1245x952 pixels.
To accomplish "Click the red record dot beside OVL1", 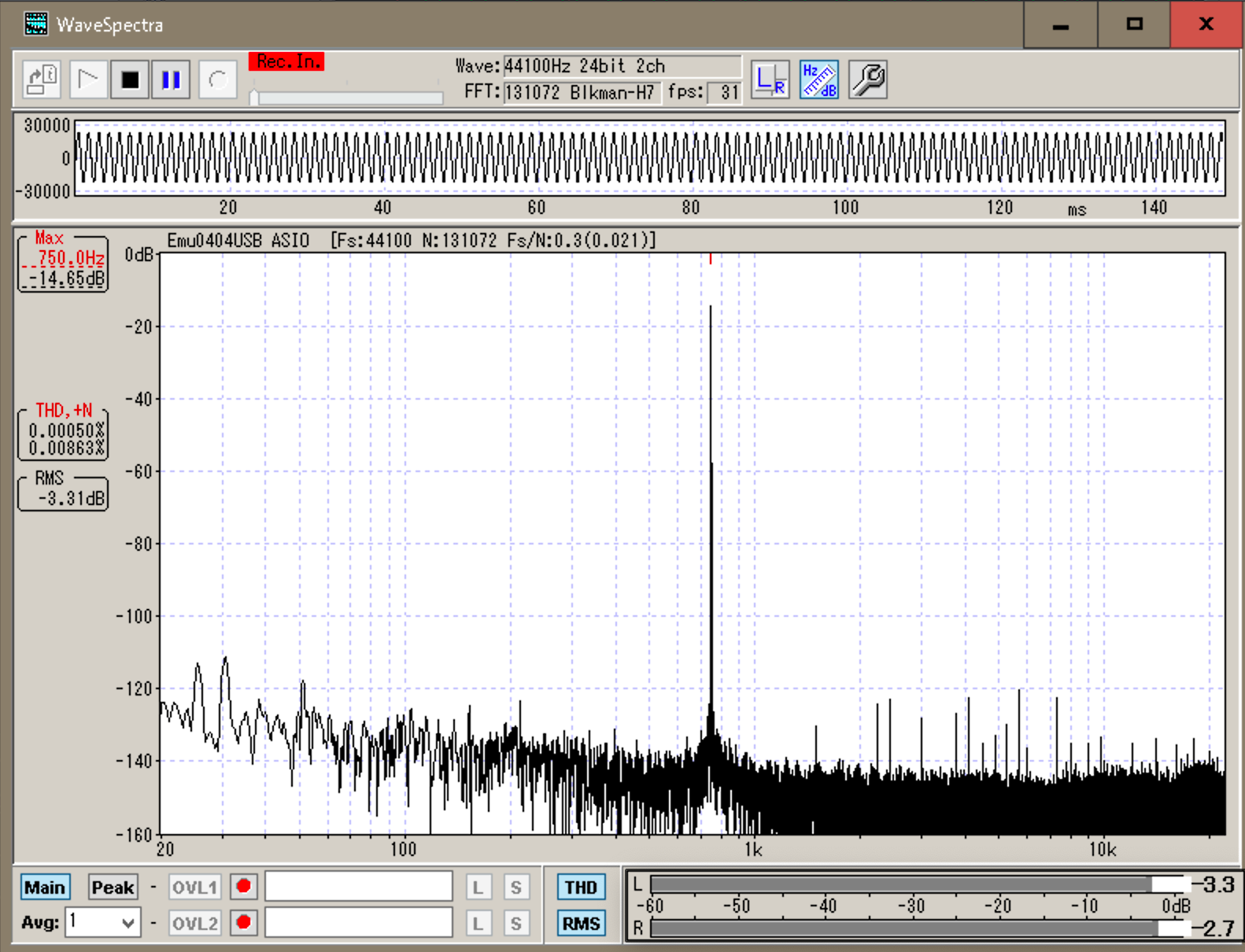I will tap(244, 887).
